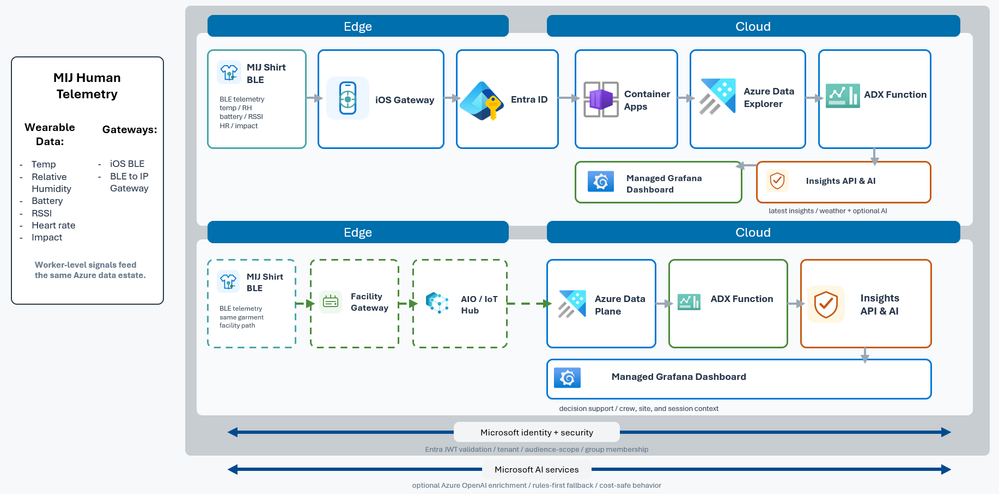Viewport: 999px width, 494px height.
Task: Click the 'Microsoft identity + security' label
Action: point(536,432)
